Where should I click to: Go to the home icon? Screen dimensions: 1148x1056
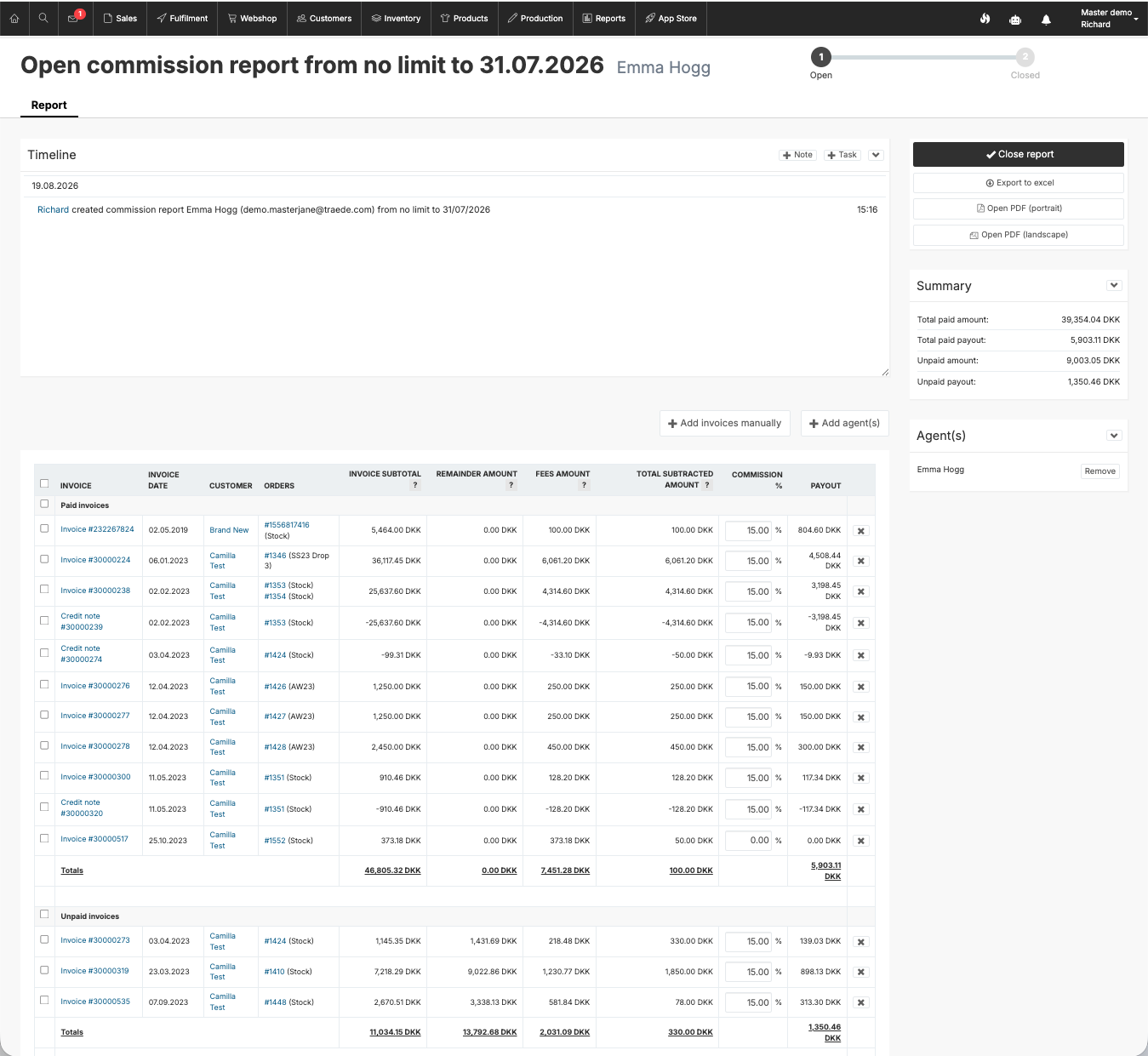pyautogui.click(x=14, y=18)
